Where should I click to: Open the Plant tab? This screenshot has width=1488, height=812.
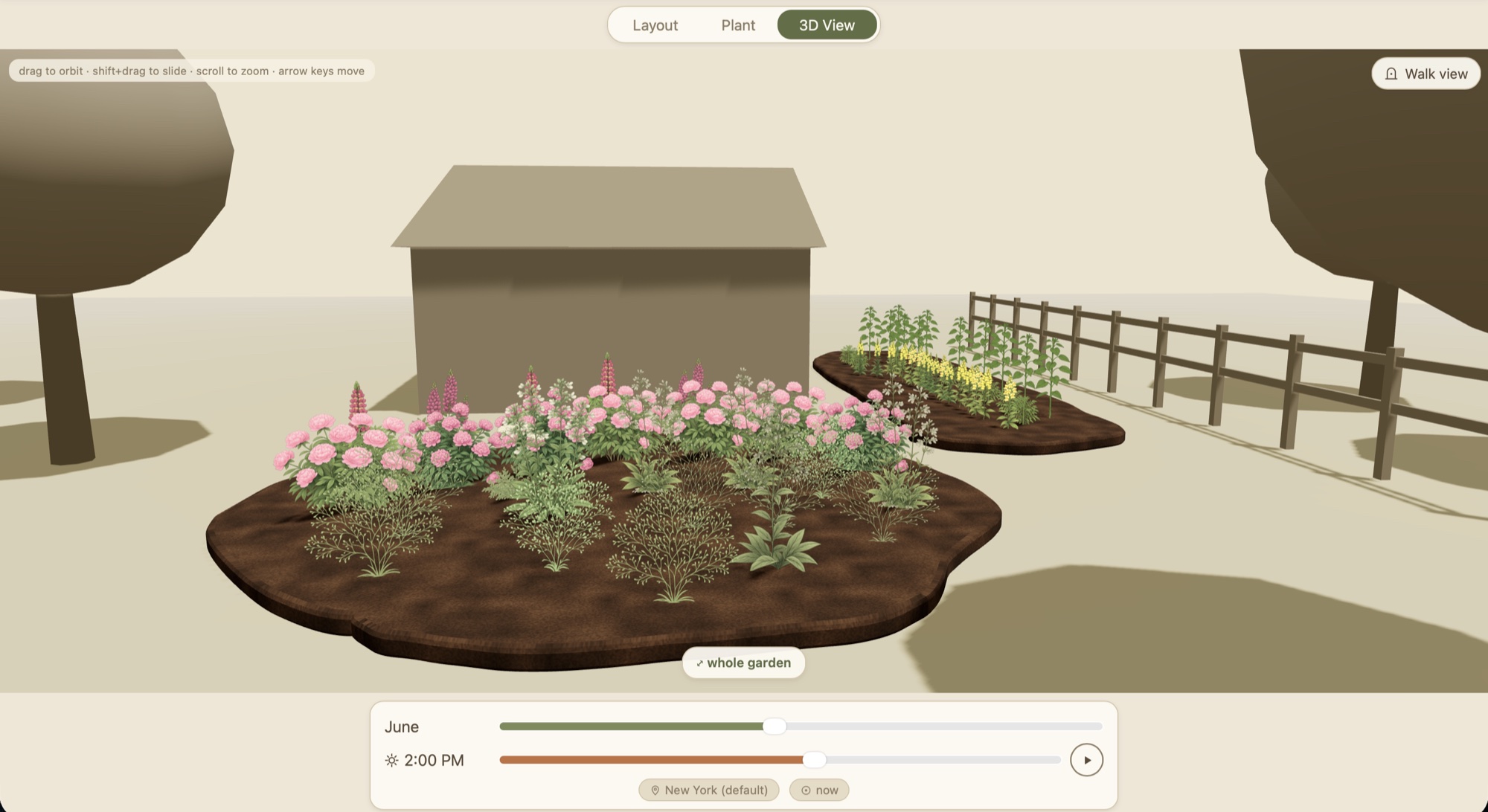pos(738,25)
